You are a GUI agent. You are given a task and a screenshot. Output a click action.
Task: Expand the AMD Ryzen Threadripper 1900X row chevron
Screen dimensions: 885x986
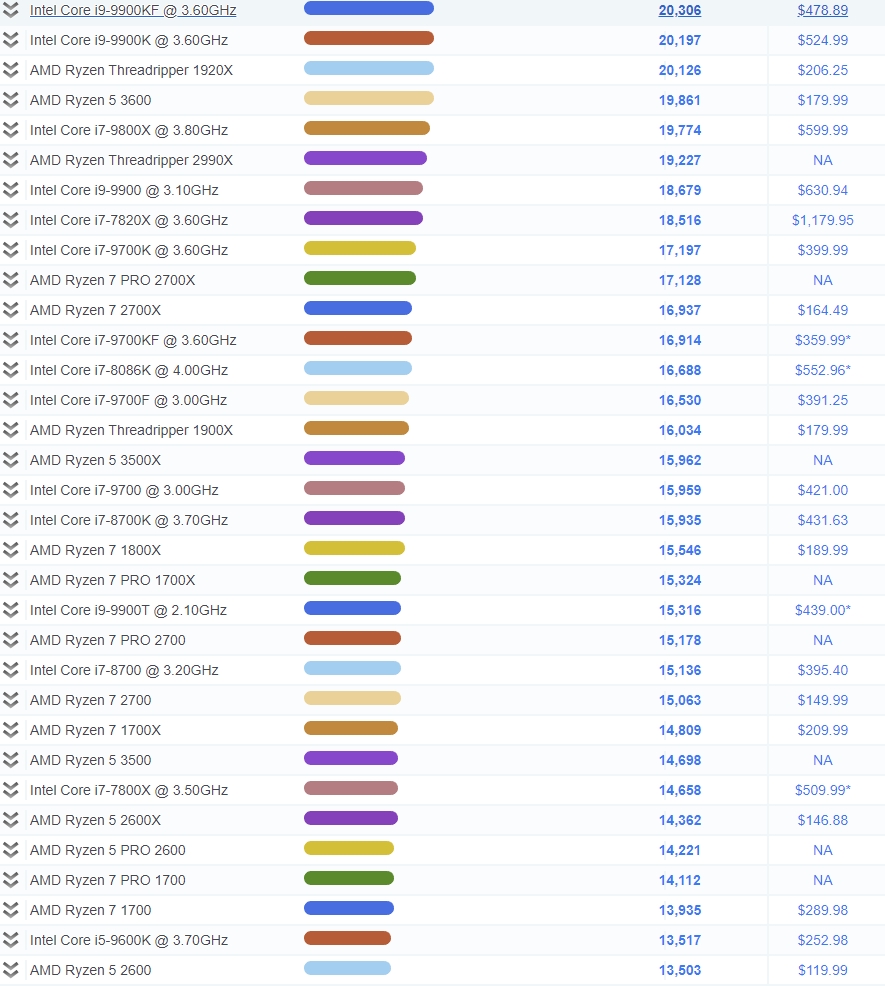tap(11, 430)
